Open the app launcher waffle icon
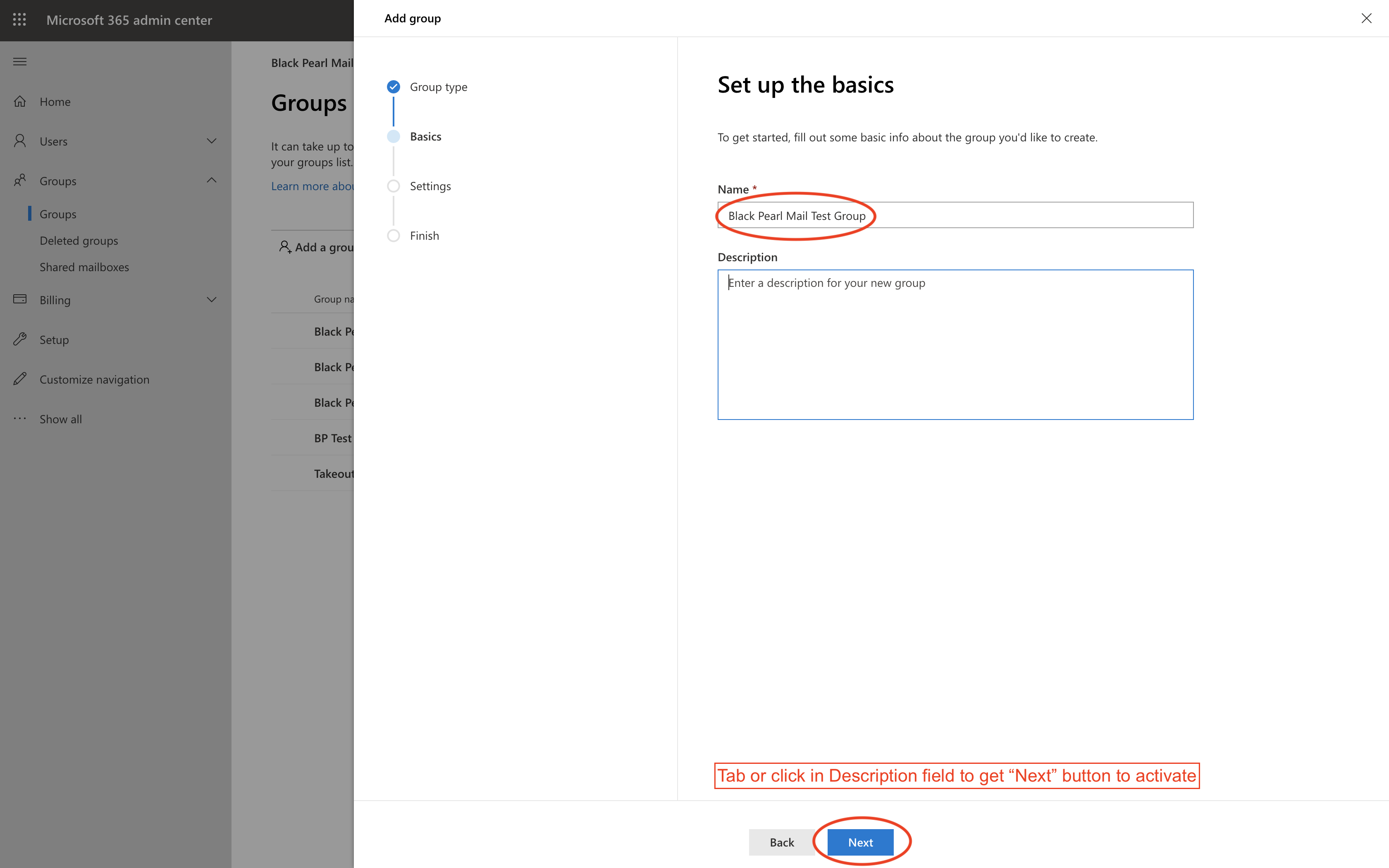 click(19, 20)
